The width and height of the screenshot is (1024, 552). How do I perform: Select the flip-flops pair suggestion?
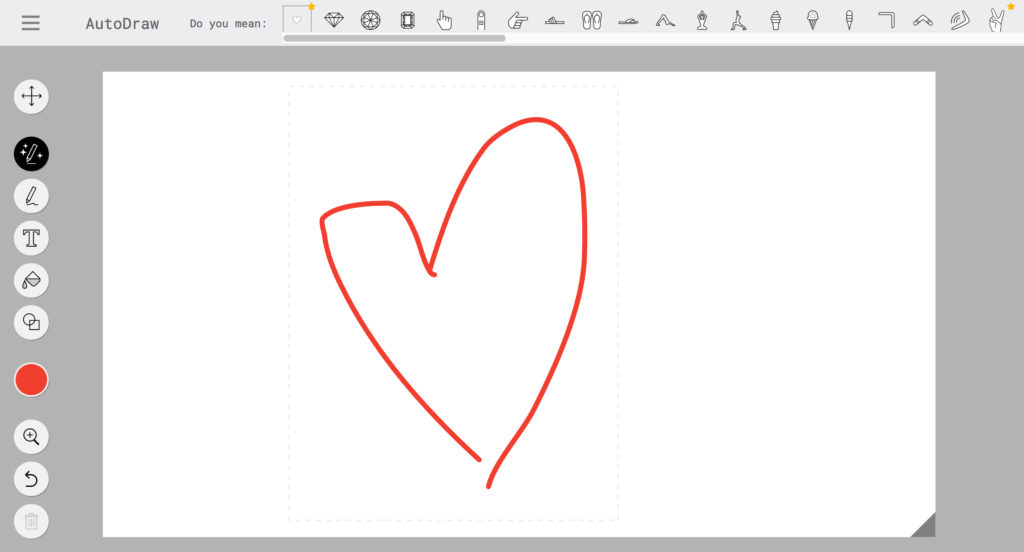coord(592,20)
